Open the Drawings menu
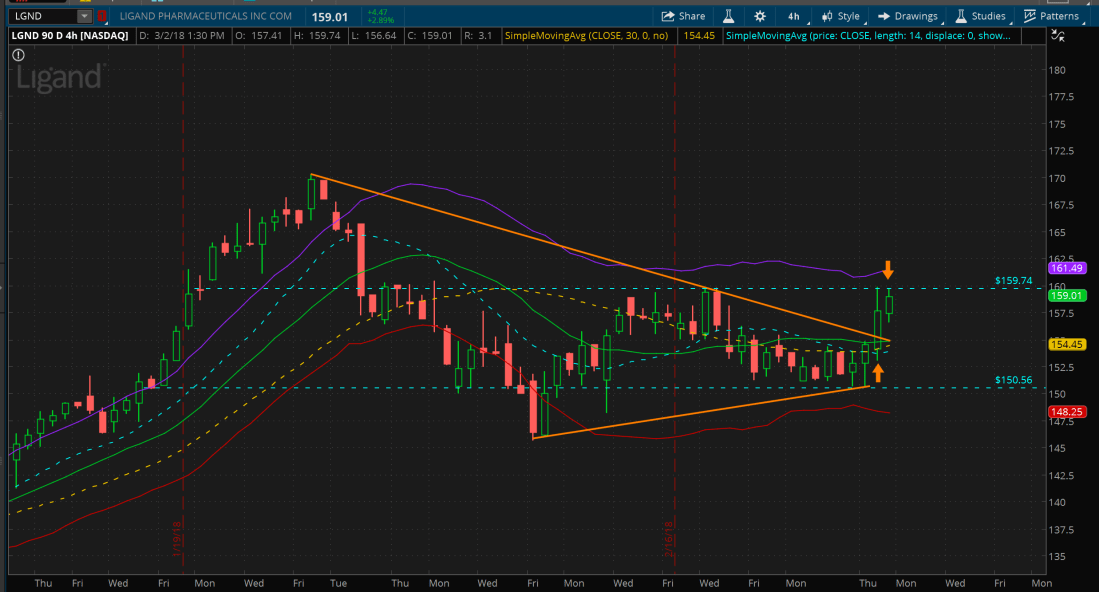The image size is (1099, 592). 908,16
